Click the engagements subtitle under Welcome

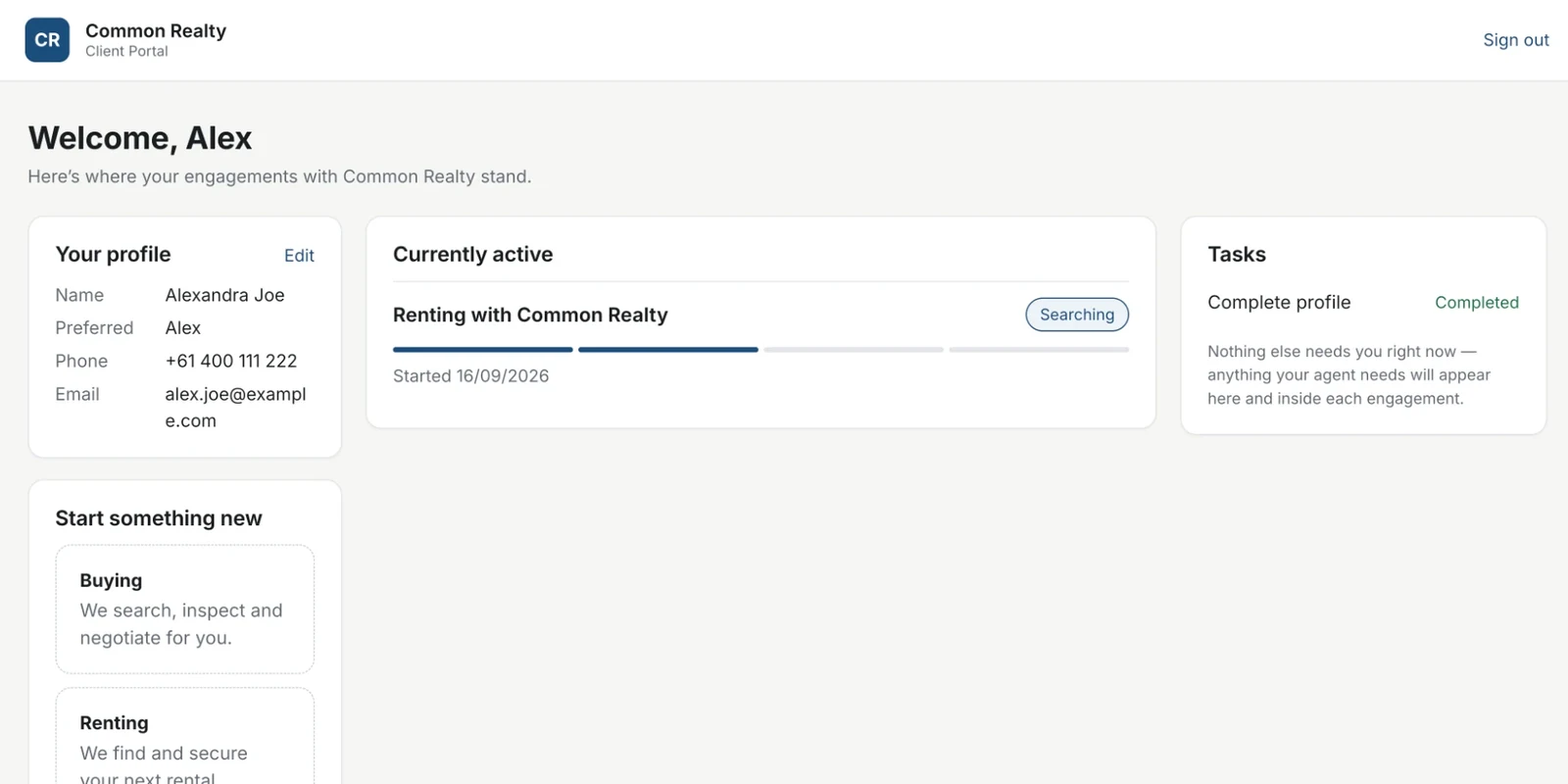[x=279, y=176]
